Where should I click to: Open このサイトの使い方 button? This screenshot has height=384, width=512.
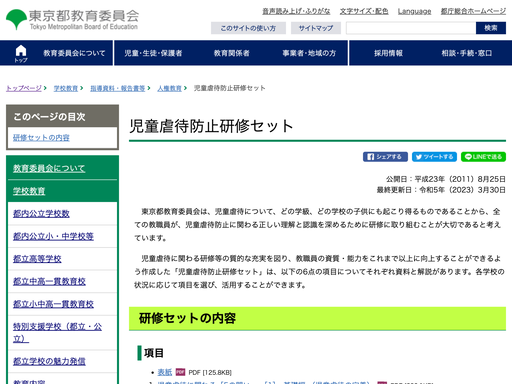coord(248,28)
